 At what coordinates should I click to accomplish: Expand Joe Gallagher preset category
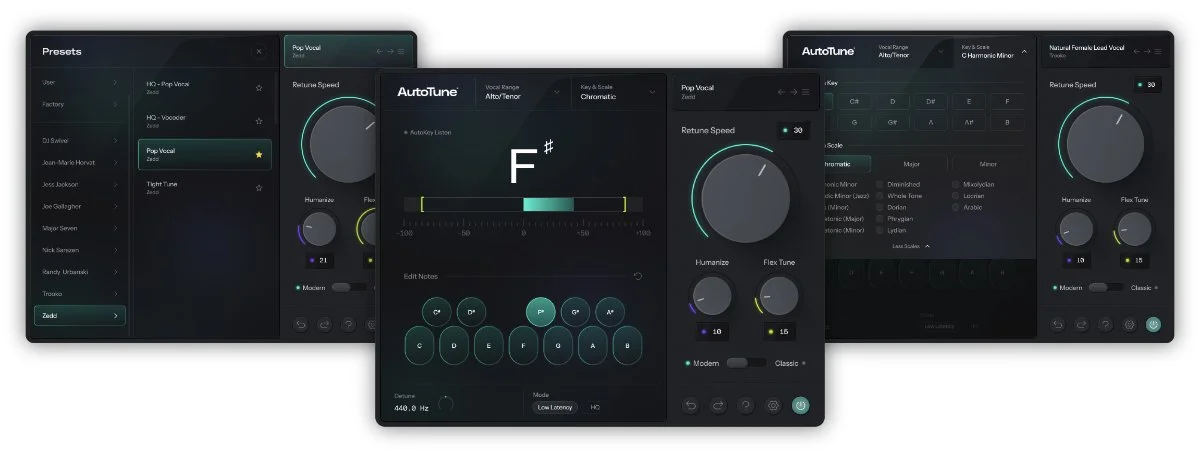[79, 206]
